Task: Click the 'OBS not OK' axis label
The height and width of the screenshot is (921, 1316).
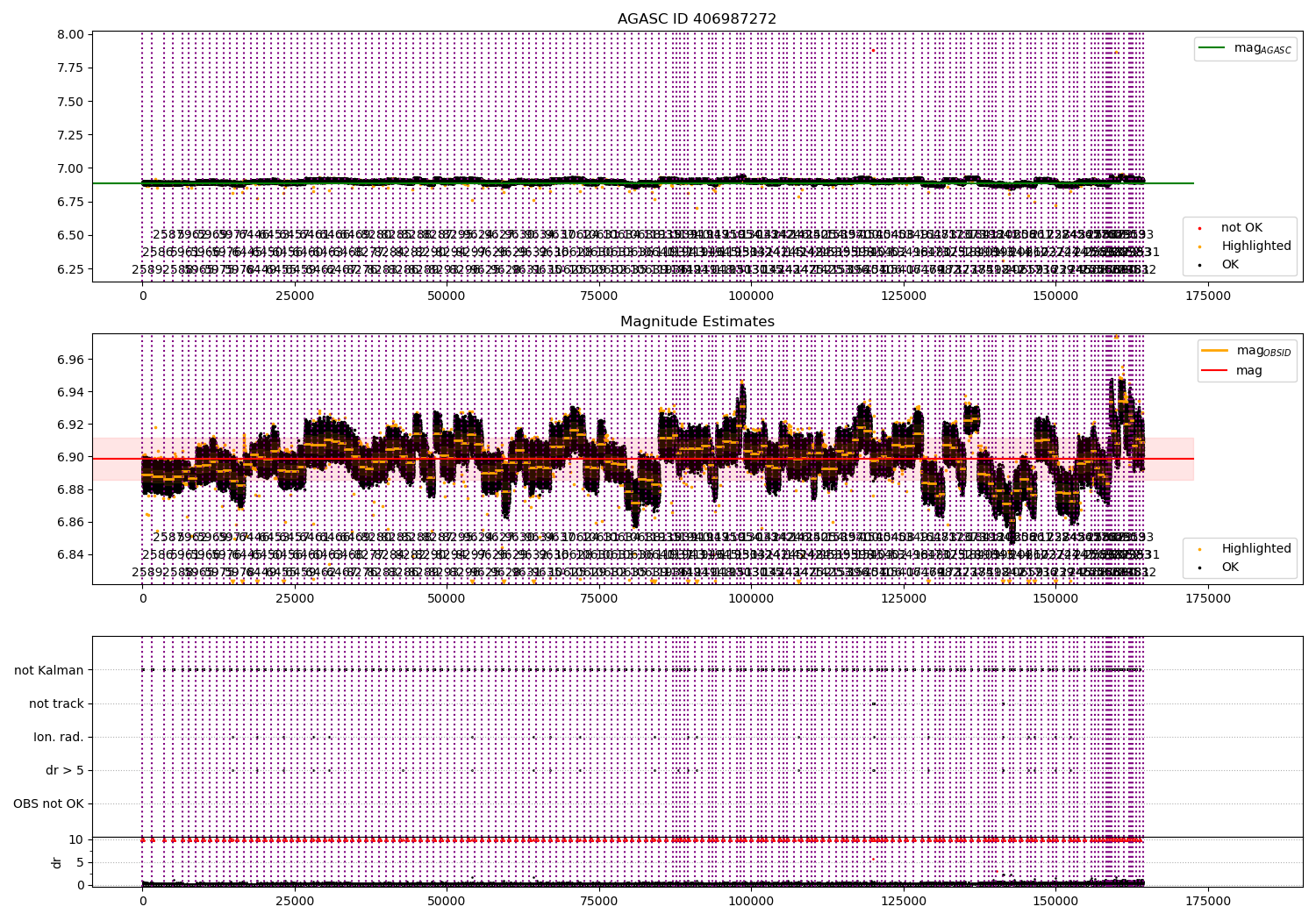Action: pos(49,803)
